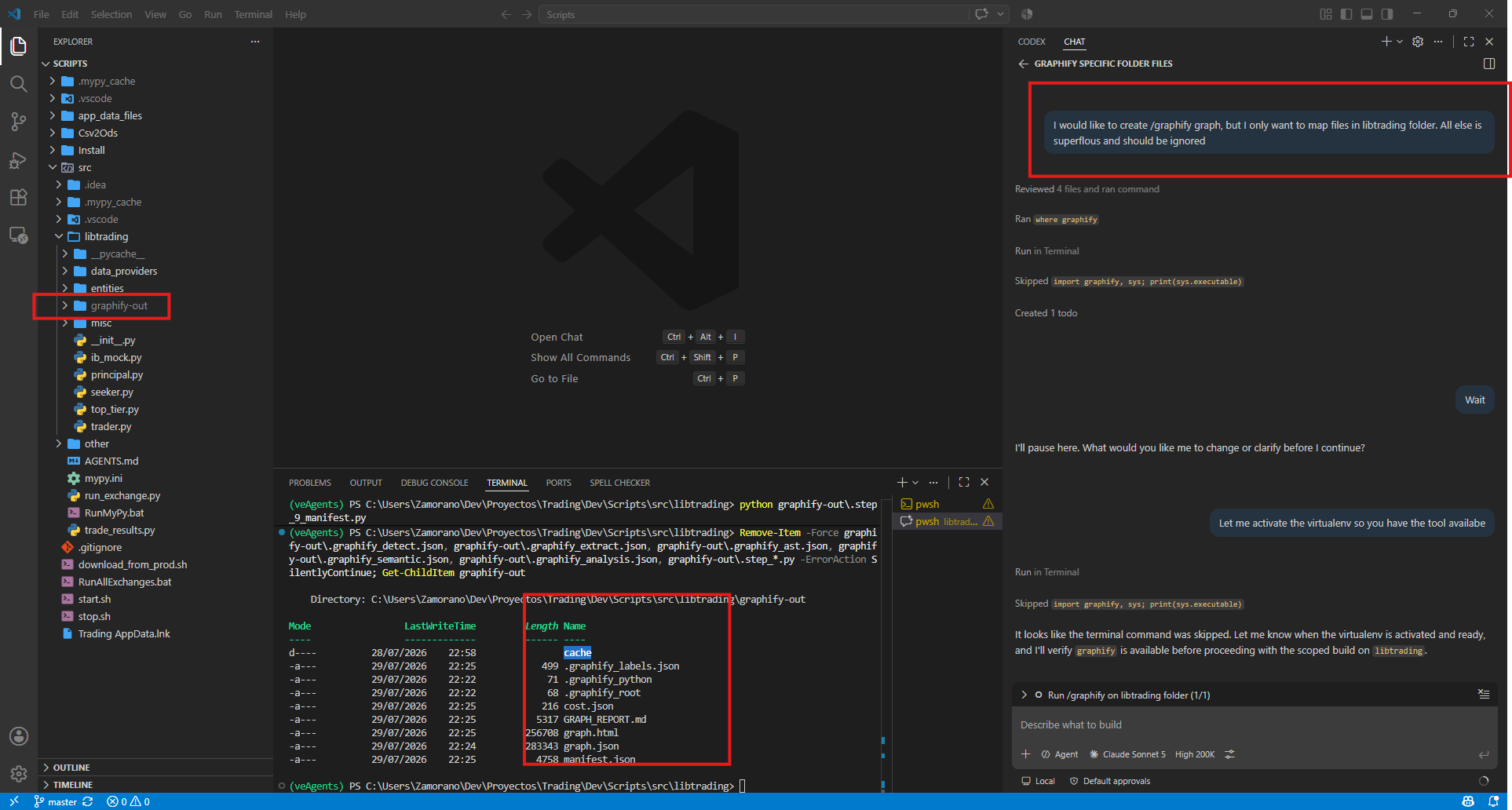Open the Selection menu
The width and height of the screenshot is (1512, 810).
click(x=111, y=14)
